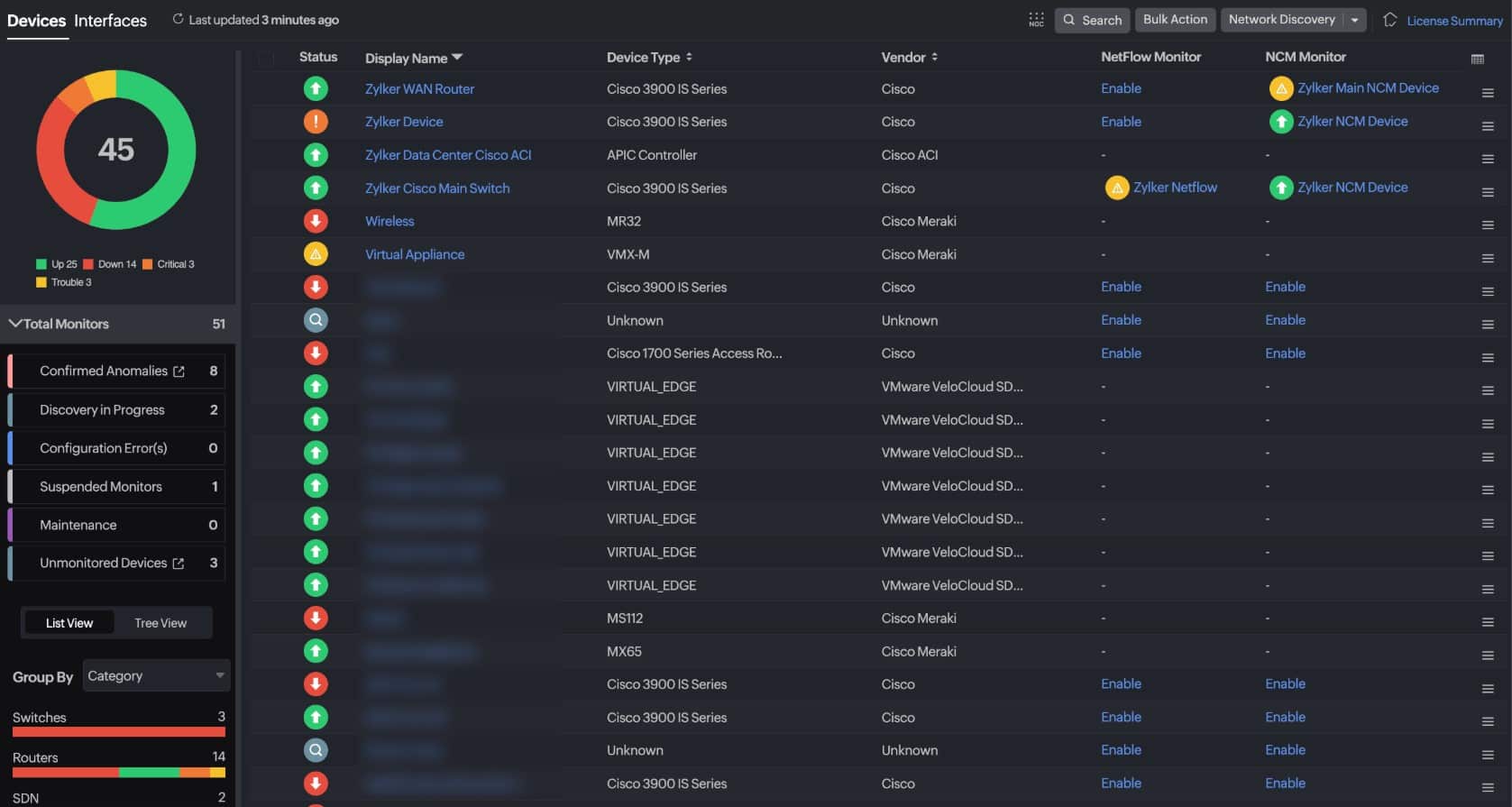Image resolution: width=1512 pixels, height=807 pixels.
Task: Sort the Device Type column
Action: [689, 57]
